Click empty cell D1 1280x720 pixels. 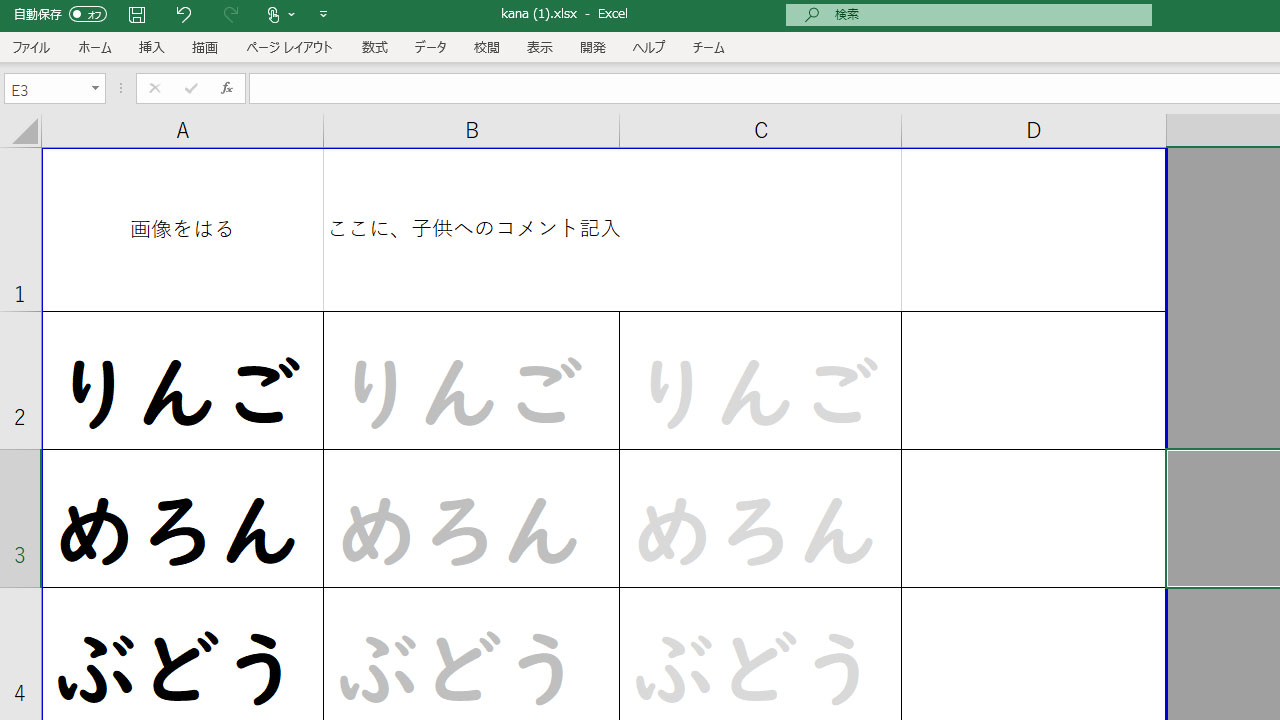pos(1033,229)
